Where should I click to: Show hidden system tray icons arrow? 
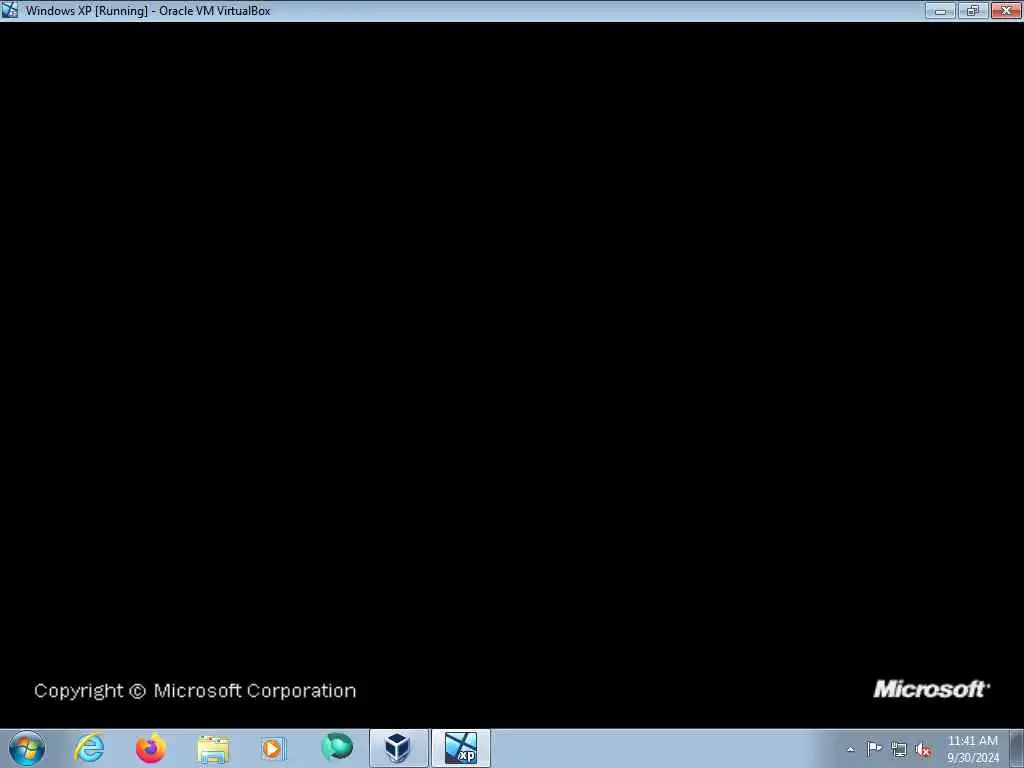click(850, 749)
